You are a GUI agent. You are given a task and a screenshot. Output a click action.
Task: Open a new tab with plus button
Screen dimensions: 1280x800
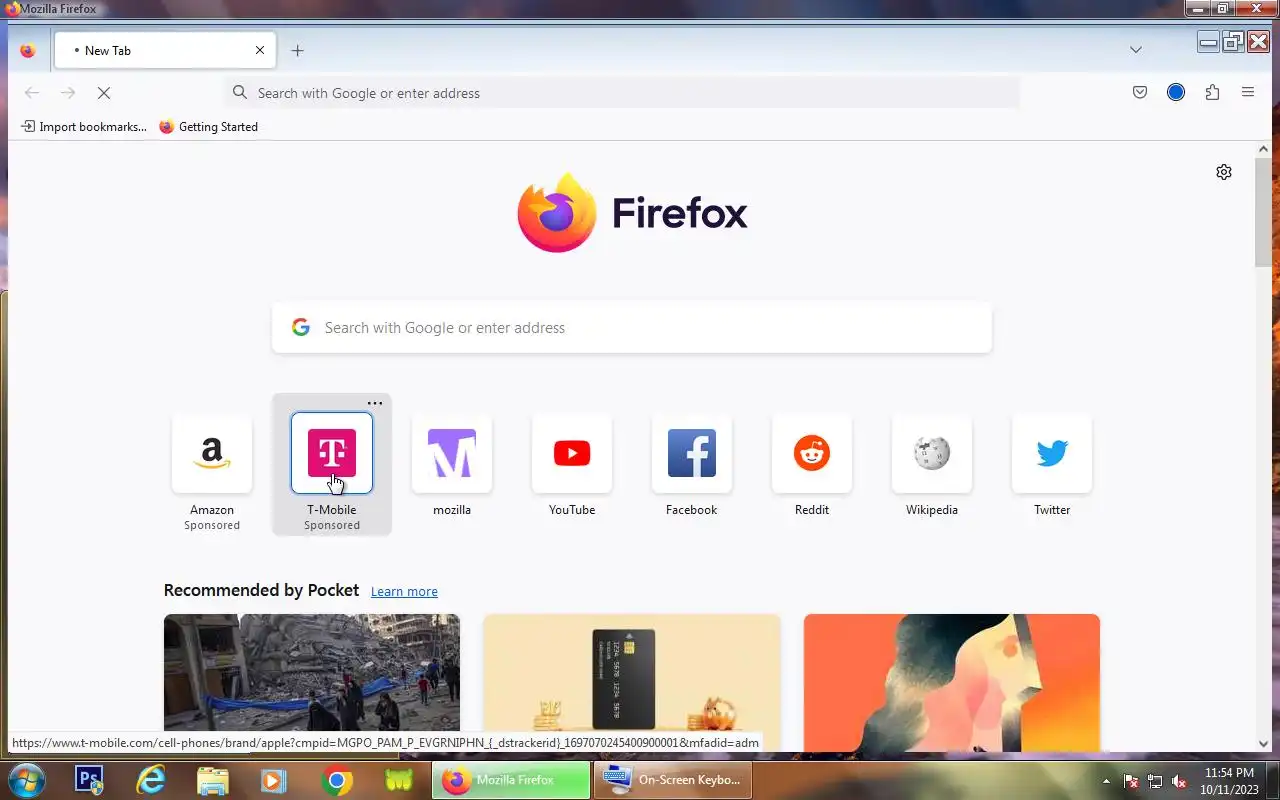point(297,50)
